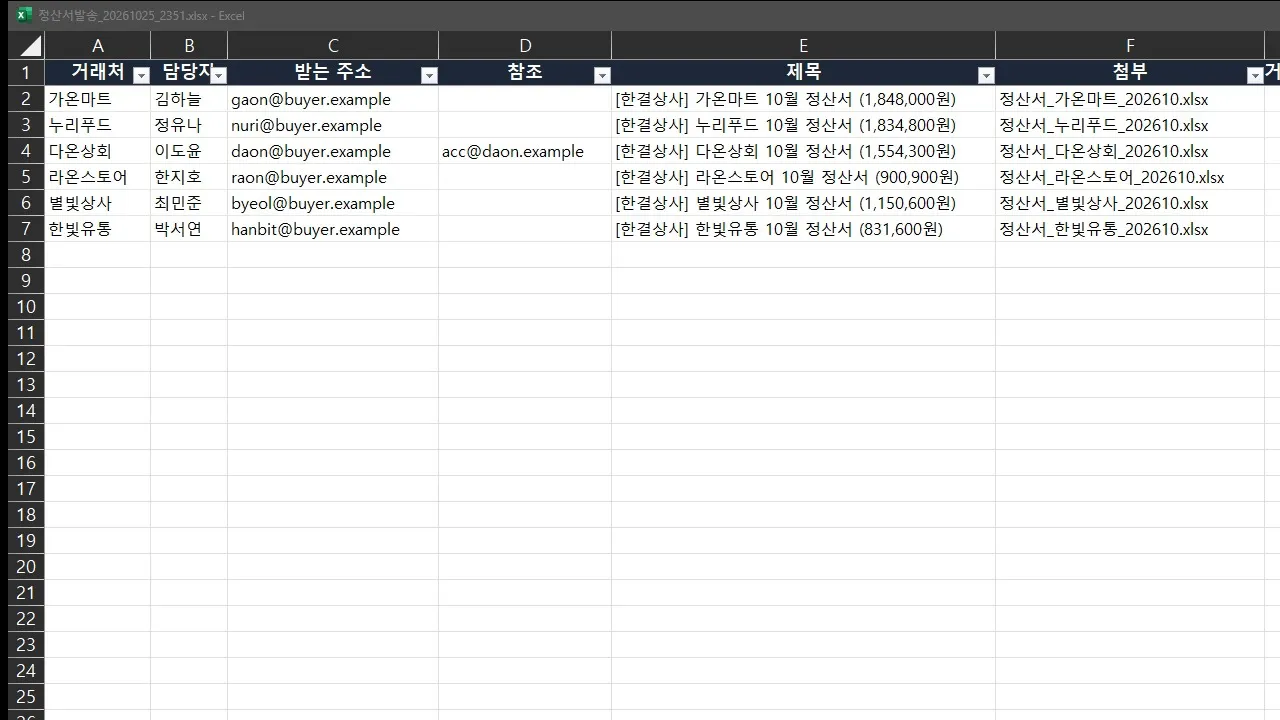The height and width of the screenshot is (720, 1280).
Task: Click the 박서연 contact cell
Action: click(189, 229)
